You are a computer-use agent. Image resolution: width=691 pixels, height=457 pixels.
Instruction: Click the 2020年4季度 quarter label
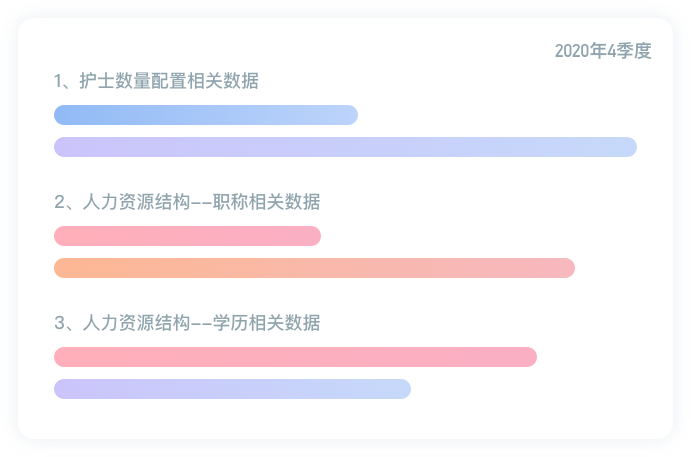click(603, 51)
